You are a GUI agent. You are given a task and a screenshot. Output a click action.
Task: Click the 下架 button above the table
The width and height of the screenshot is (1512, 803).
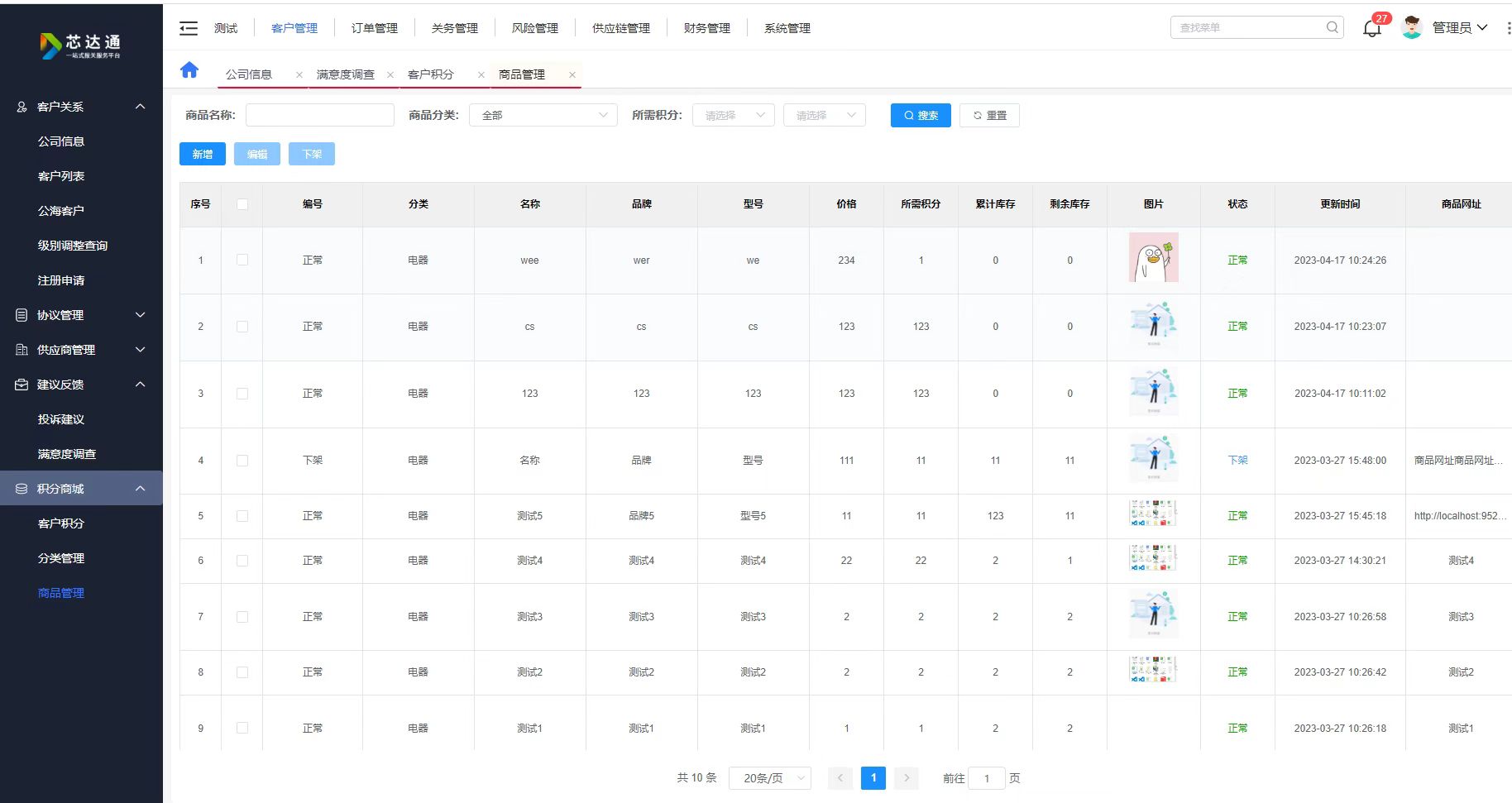(x=312, y=154)
